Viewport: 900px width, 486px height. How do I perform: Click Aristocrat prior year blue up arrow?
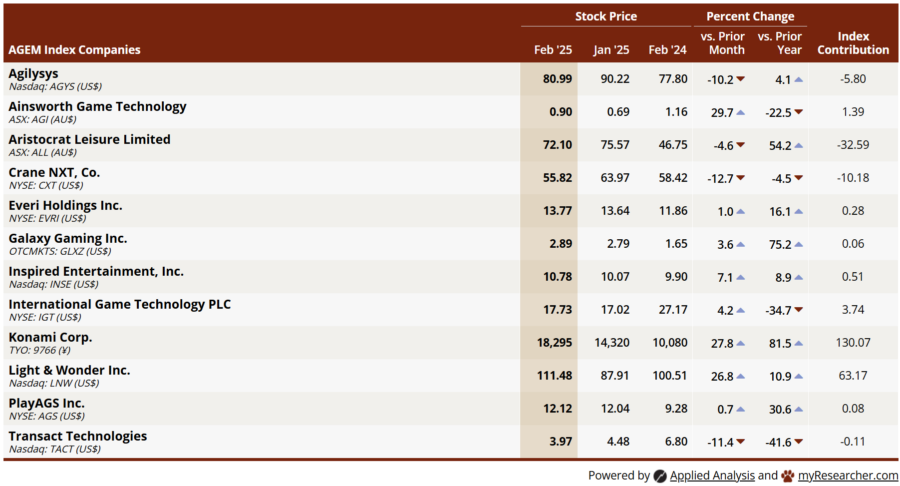(x=799, y=146)
